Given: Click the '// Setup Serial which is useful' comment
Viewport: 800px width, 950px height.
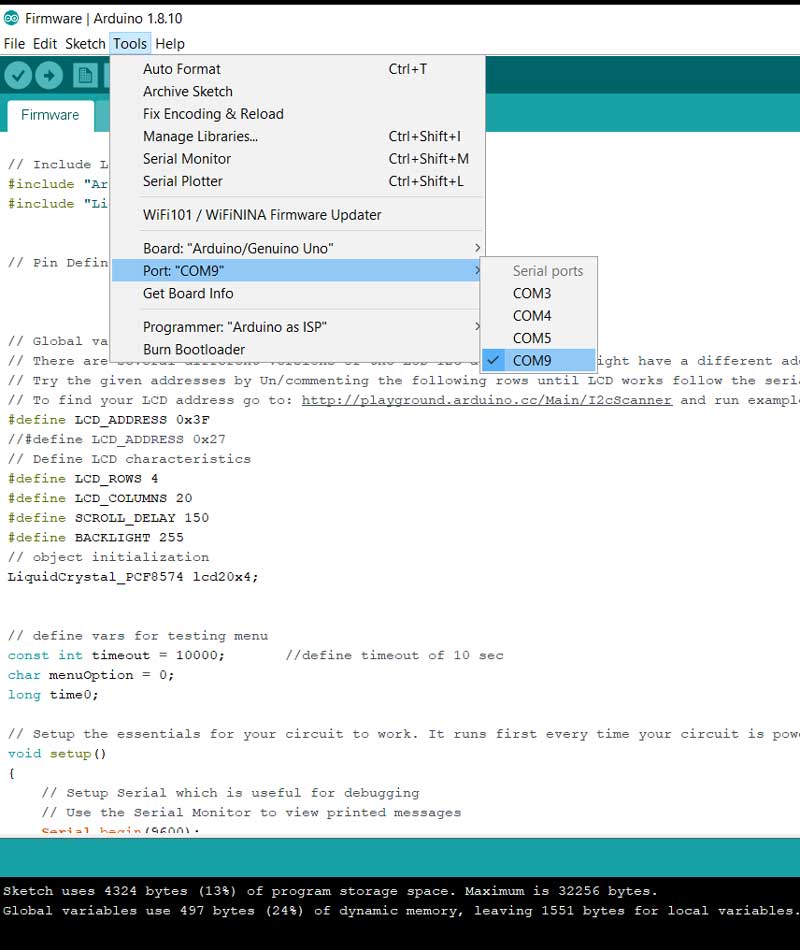Looking at the screenshot, I should pos(230,793).
